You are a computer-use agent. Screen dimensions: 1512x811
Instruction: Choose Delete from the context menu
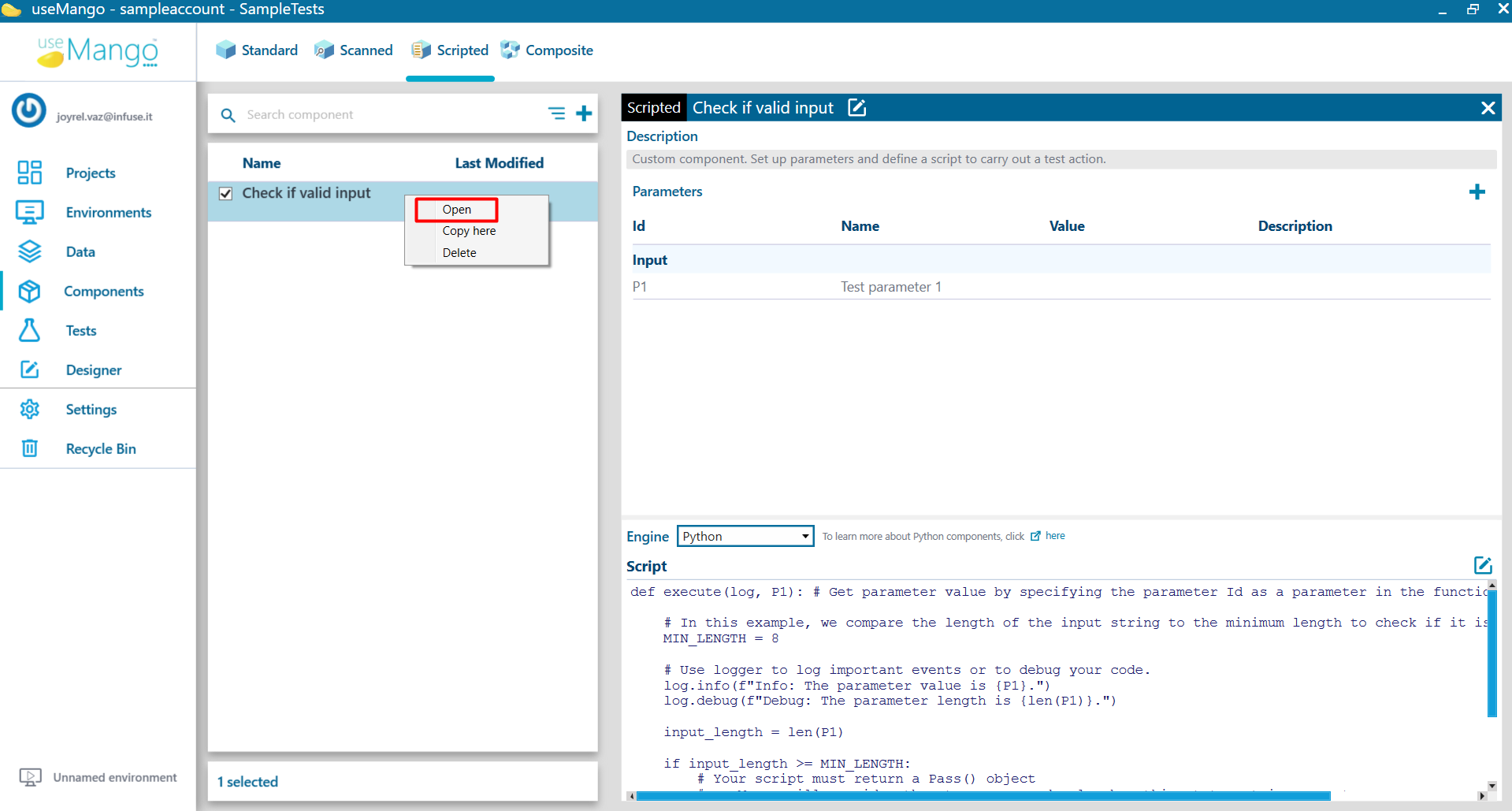tap(459, 253)
